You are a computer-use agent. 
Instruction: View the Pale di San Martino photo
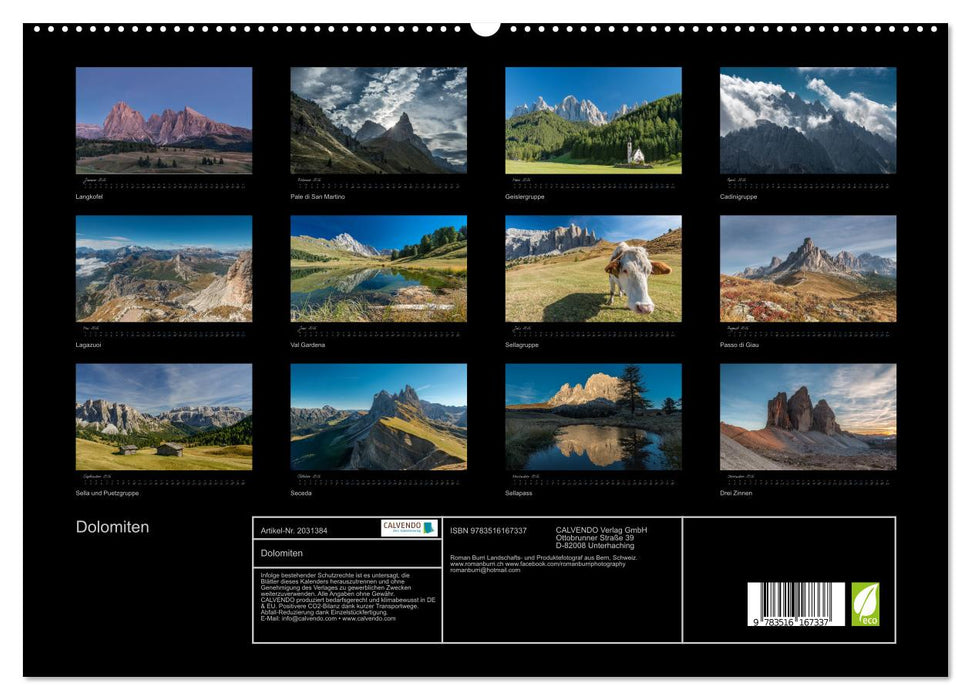point(376,123)
